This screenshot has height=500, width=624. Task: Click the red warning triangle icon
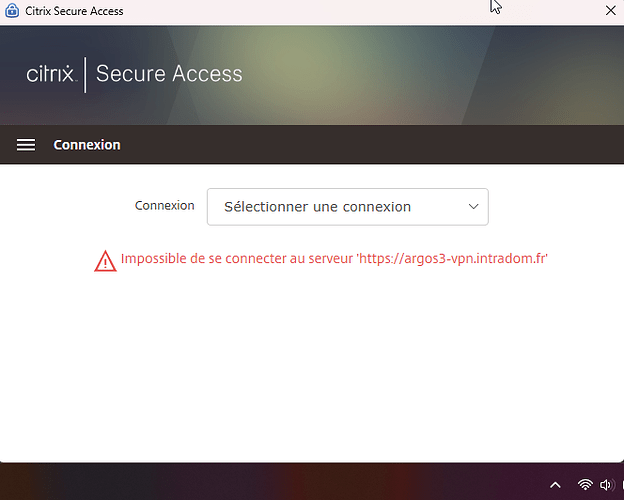coord(105,261)
